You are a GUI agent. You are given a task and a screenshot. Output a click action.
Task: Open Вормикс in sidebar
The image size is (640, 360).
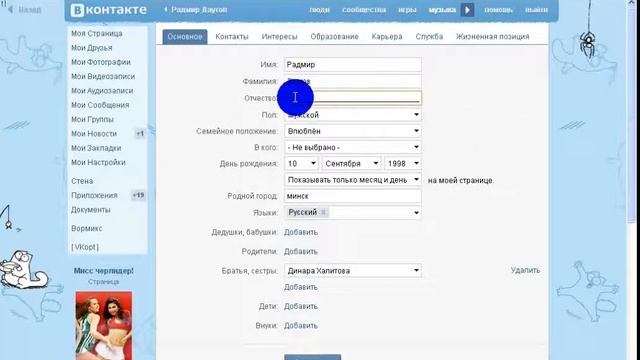point(87,228)
